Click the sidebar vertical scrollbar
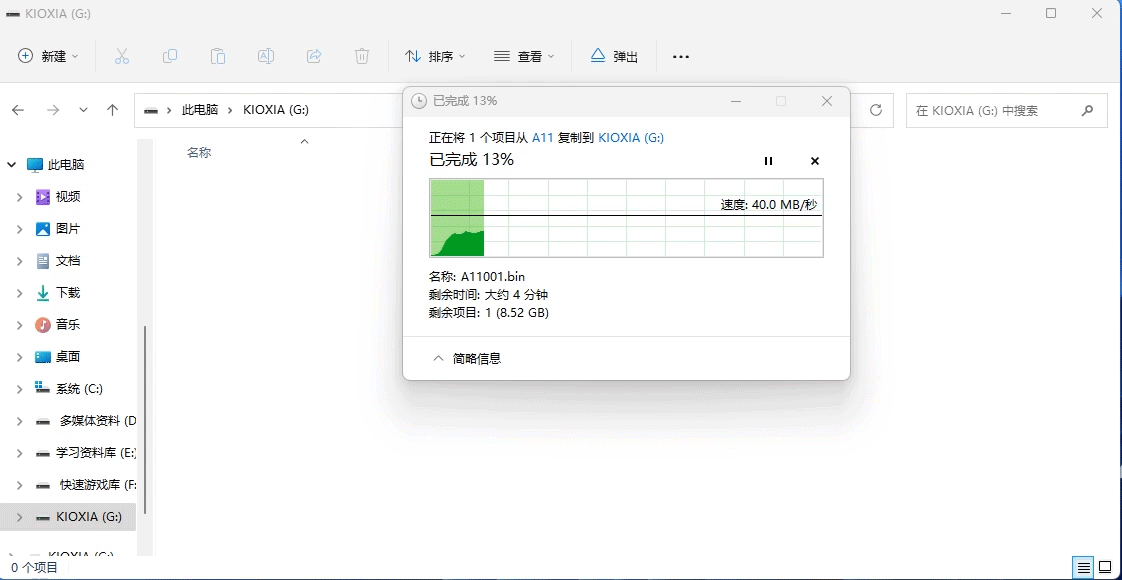Screen dimensions: 1122x580 tap(145, 418)
